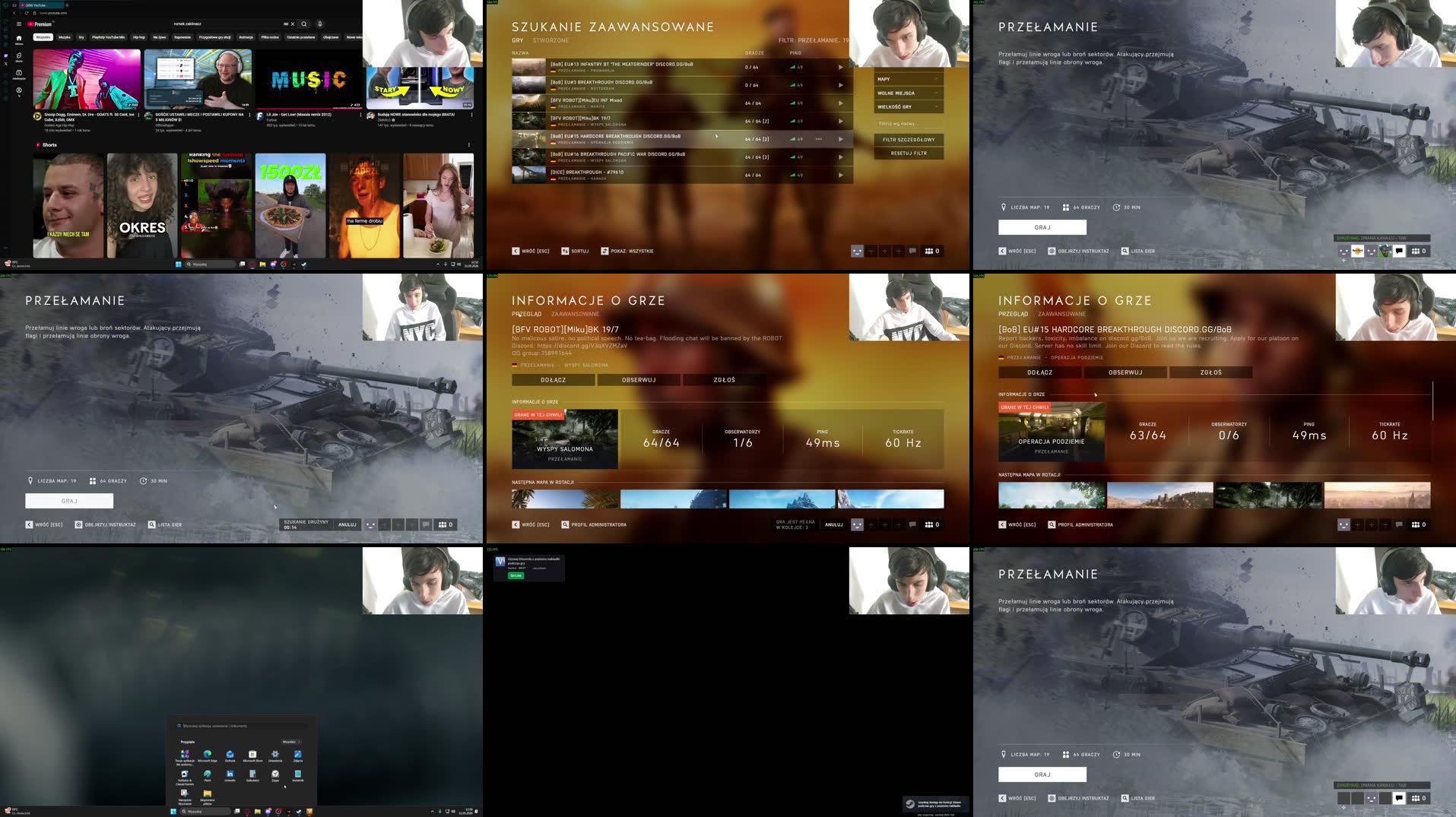This screenshot has width=1456, height=817.
Task: Focus the 'Filtruj wg nazwy' field
Action: [909, 123]
